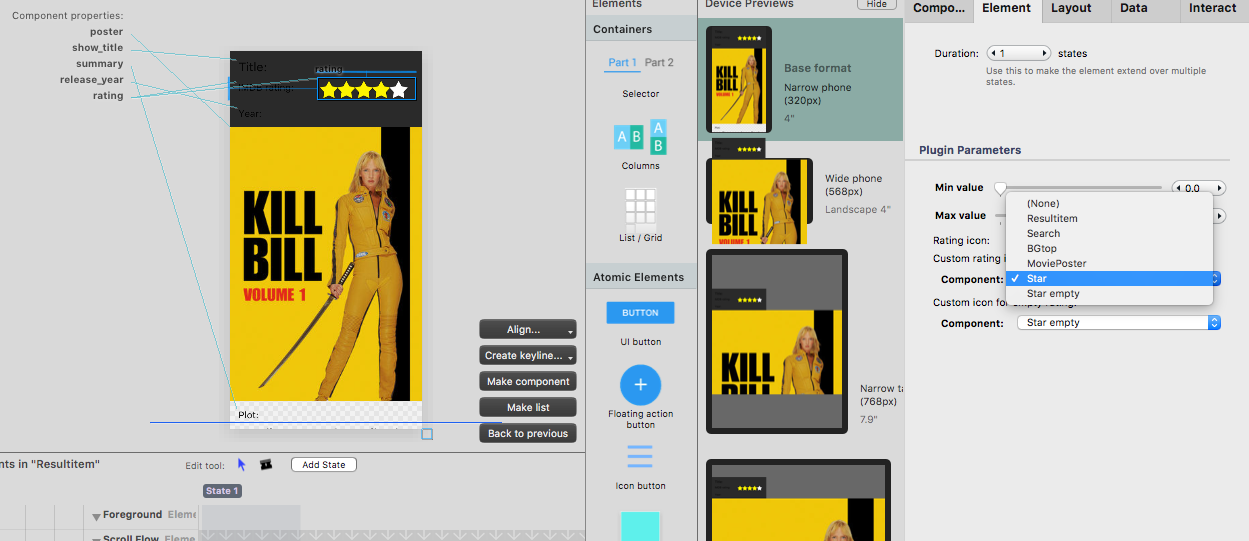Screen dimensions: 1249x541
Task: Increase the Duration states stepper
Action: pos(1045,53)
